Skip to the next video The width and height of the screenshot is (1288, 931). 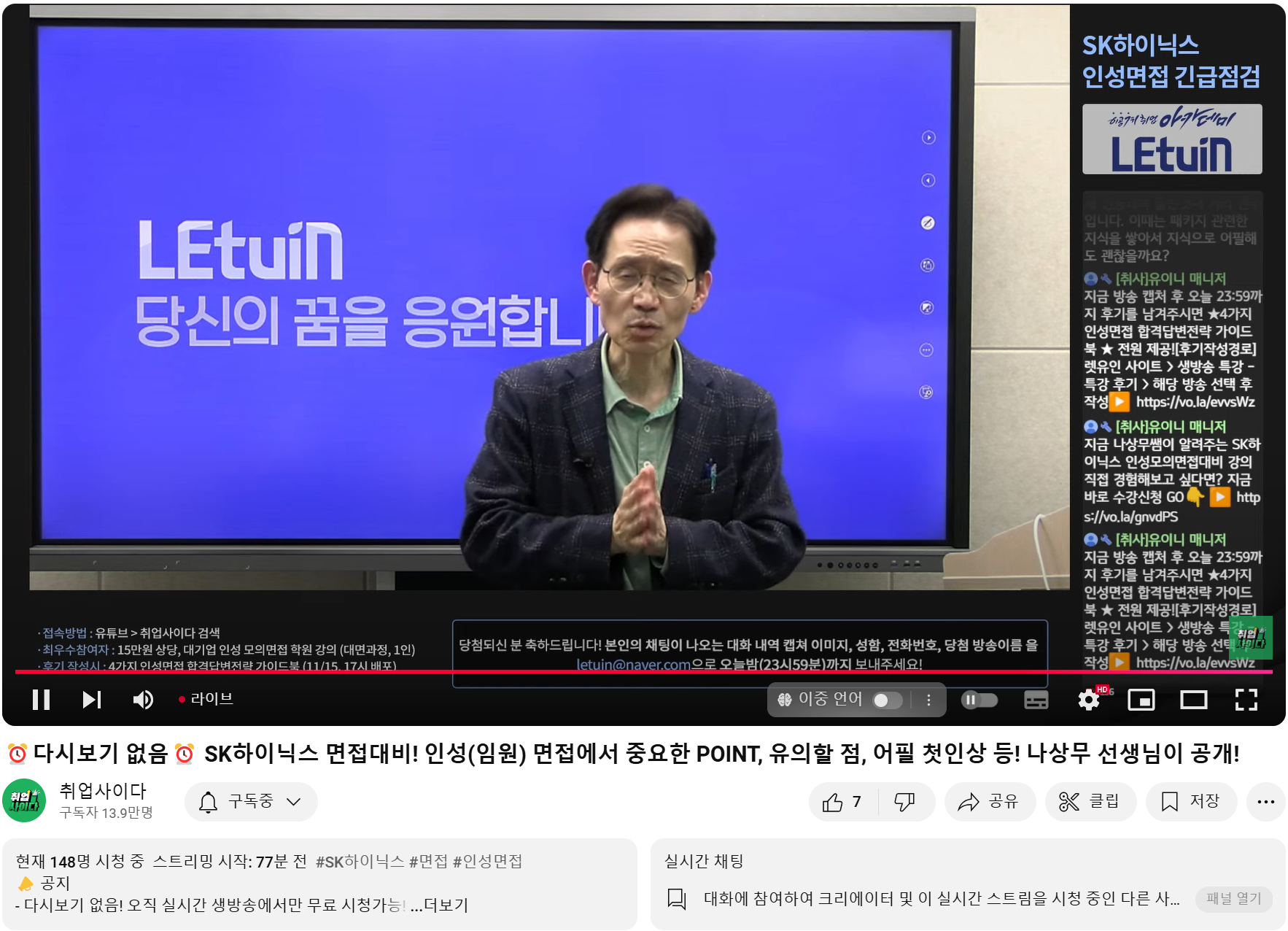(91, 700)
